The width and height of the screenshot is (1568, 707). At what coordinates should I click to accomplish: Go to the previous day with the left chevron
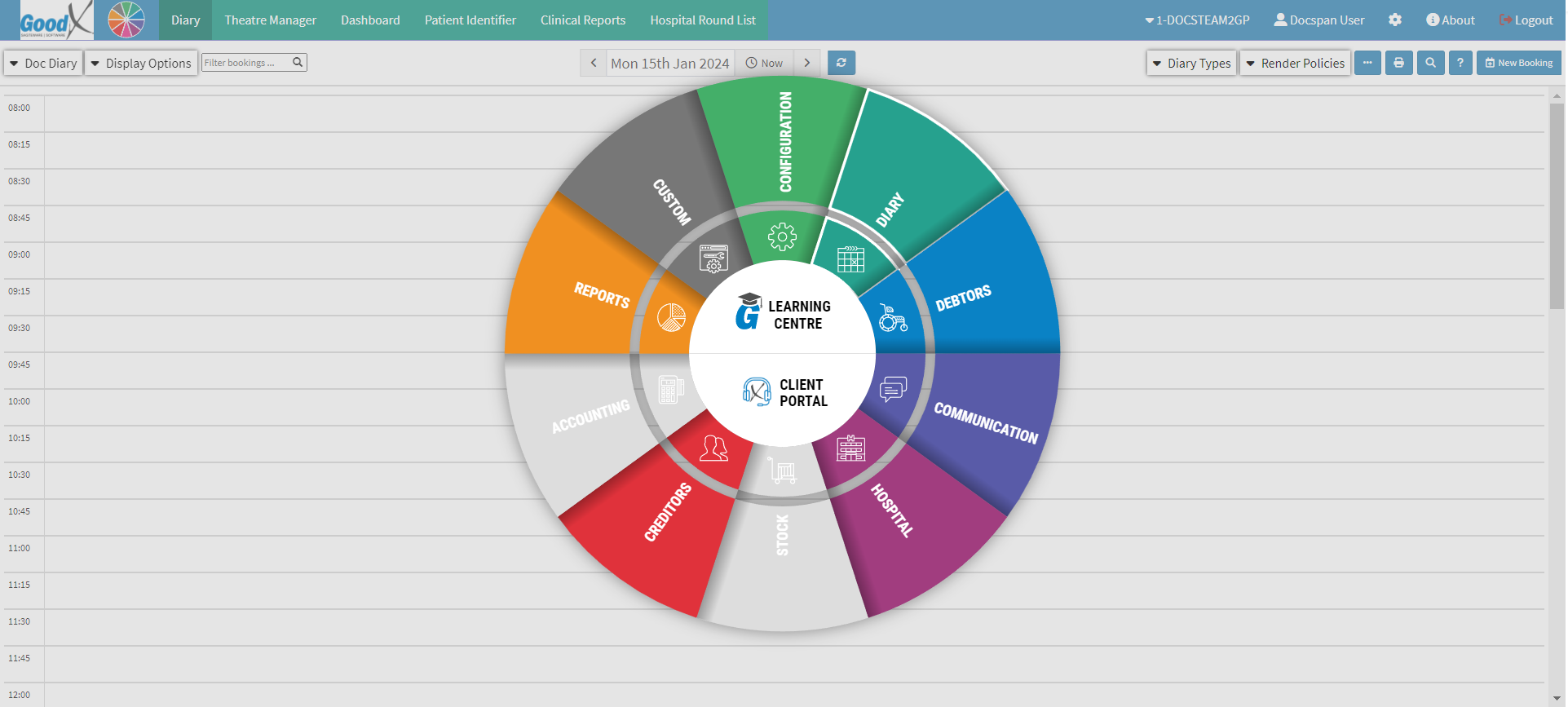coord(594,63)
